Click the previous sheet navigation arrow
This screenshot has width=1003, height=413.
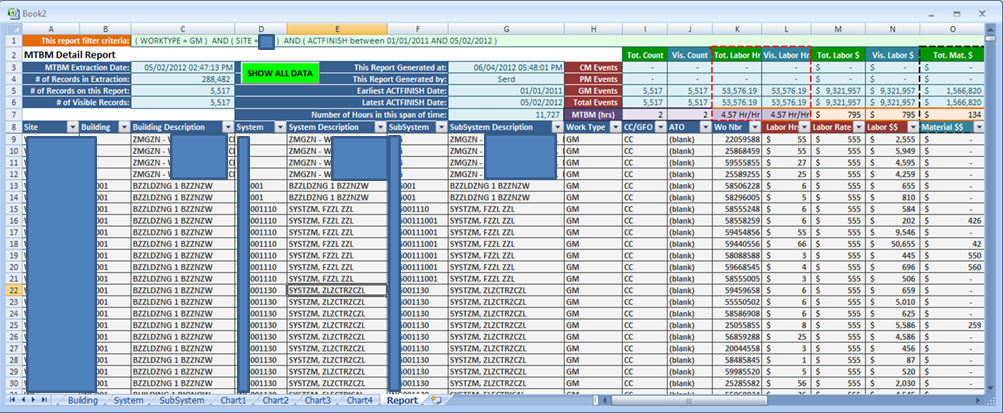click(x=24, y=400)
